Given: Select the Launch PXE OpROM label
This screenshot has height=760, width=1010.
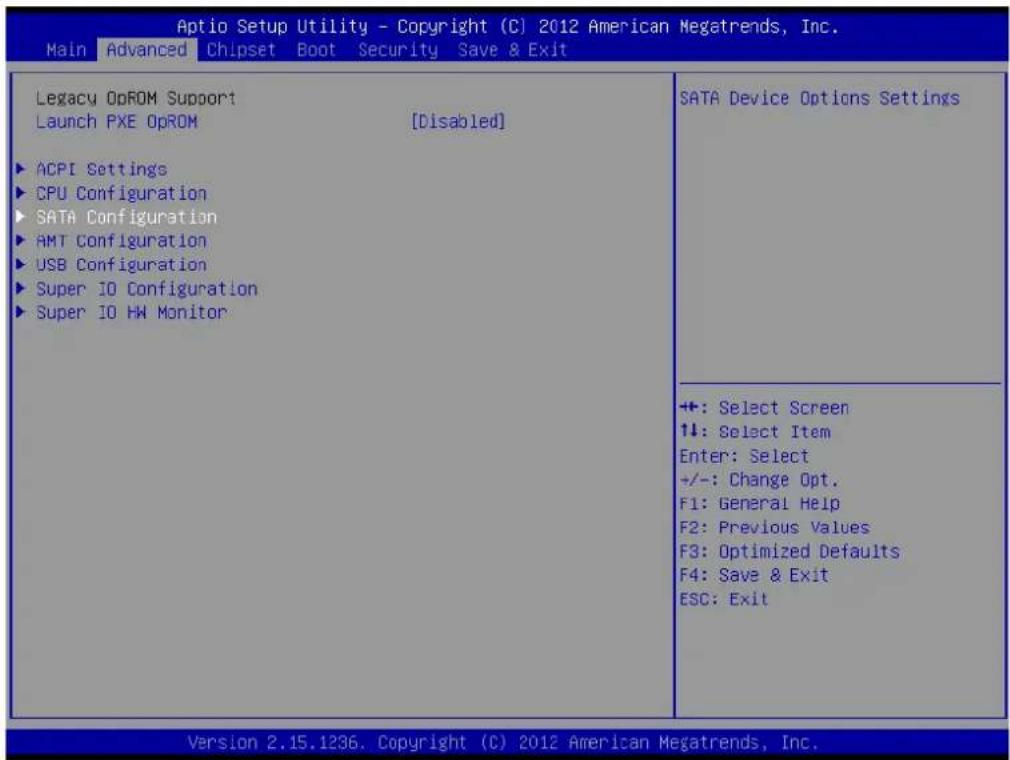Looking at the screenshot, I should 117,121.
